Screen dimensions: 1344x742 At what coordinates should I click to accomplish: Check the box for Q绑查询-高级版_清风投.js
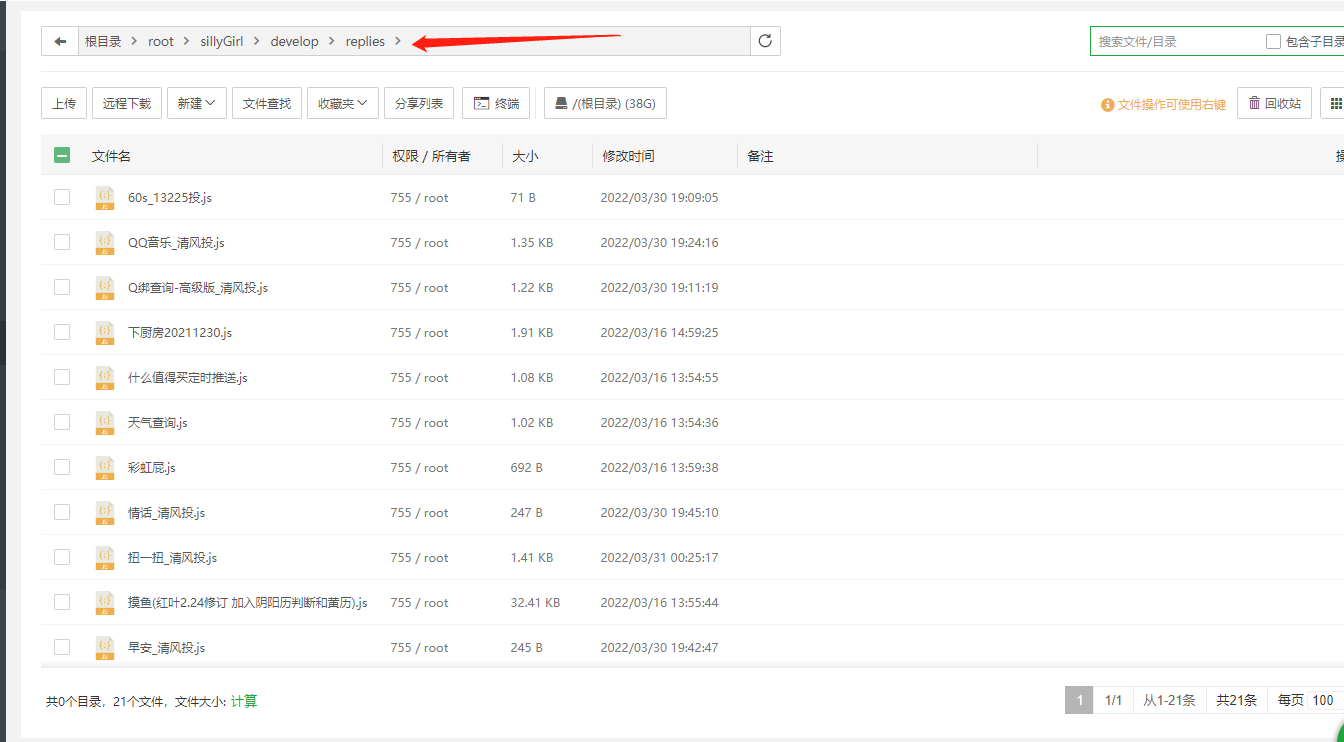(62, 287)
